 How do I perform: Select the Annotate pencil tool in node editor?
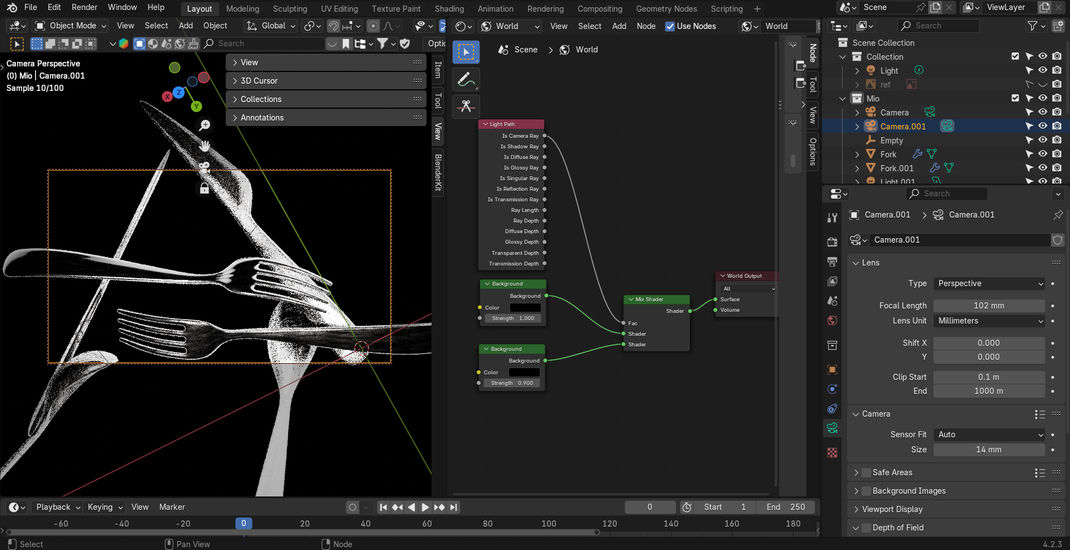[x=466, y=79]
